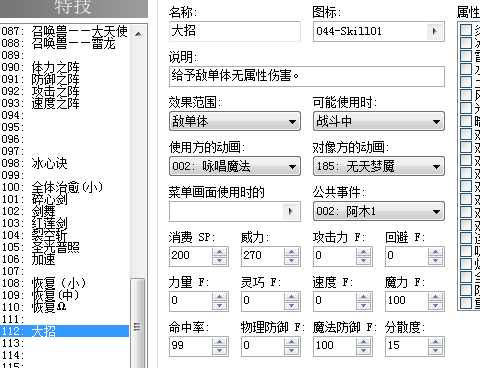
Task: Increase 回避 F value with up arrow
Action: pos(436,251)
